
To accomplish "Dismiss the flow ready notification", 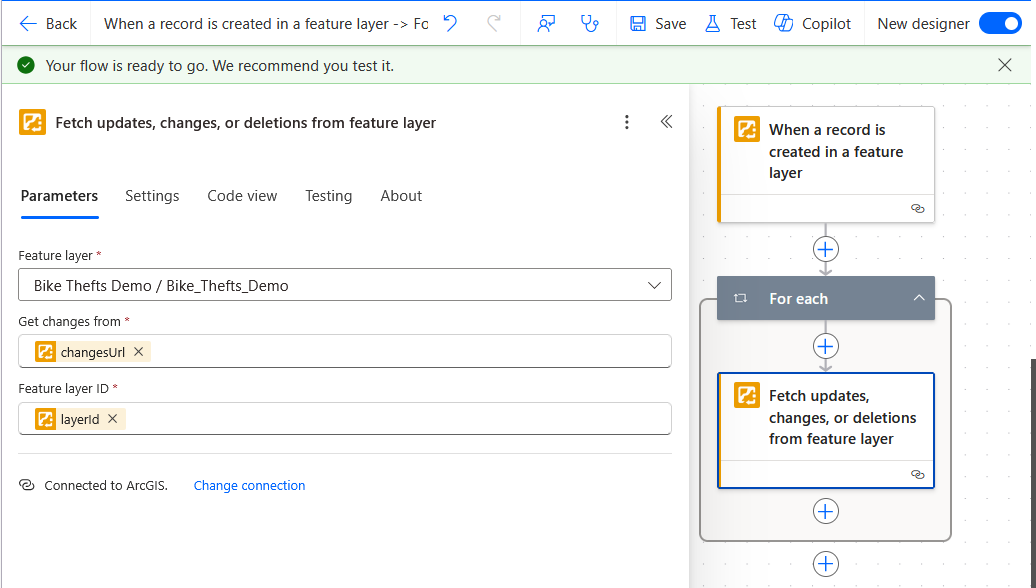I will tap(1004, 65).
